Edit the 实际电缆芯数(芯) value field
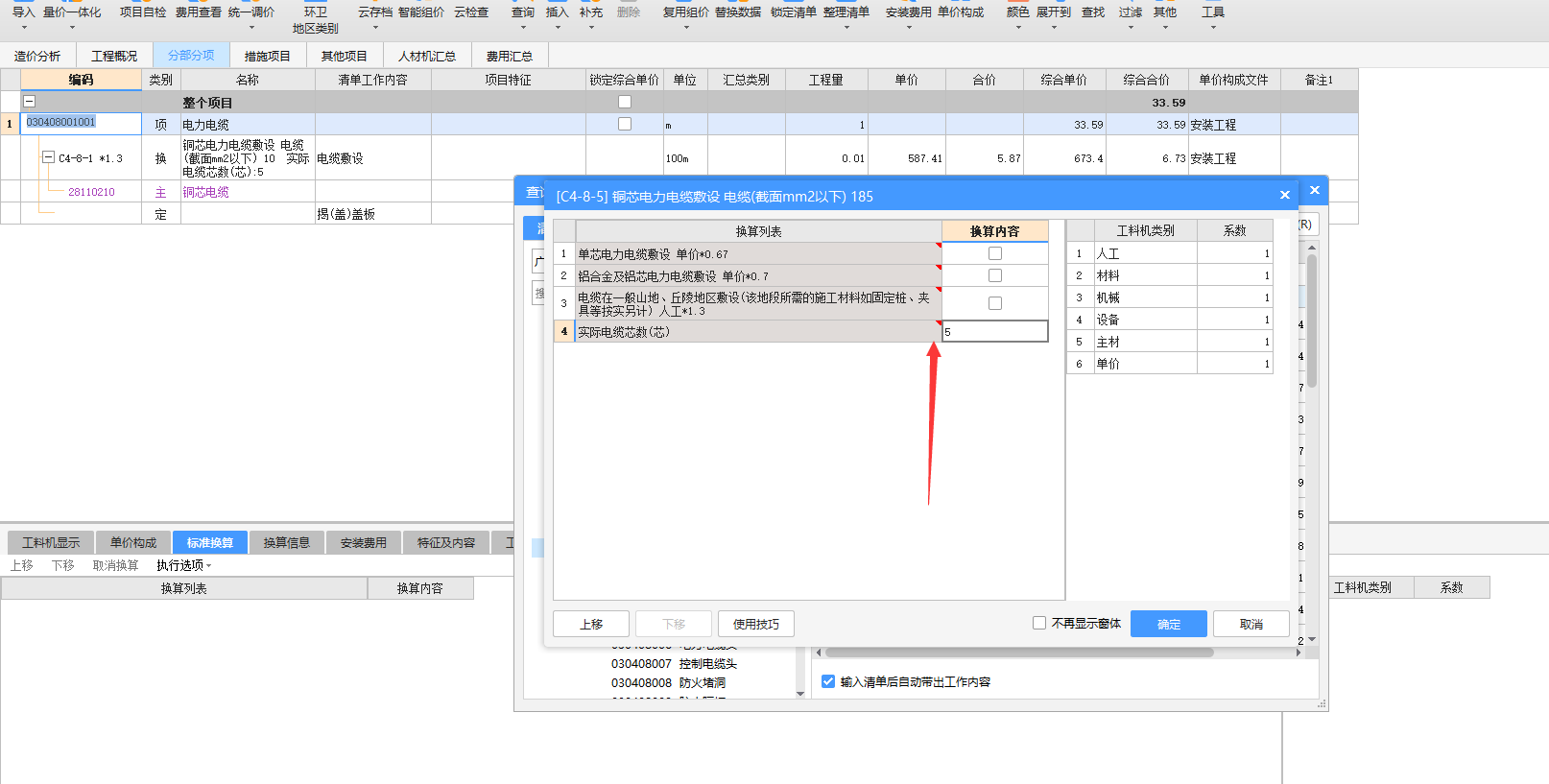The width and height of the screenshot is (1549, 784). click(995, 331)
